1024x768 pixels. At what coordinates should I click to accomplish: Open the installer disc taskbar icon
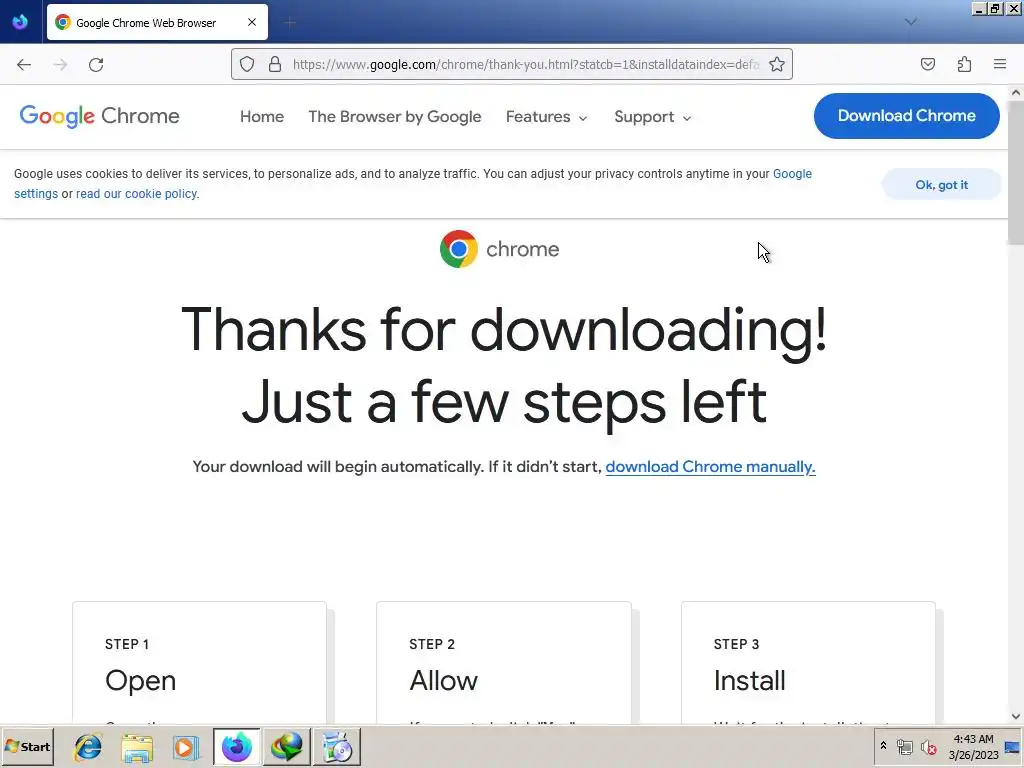pyautogui.click(x=337, y=747)
